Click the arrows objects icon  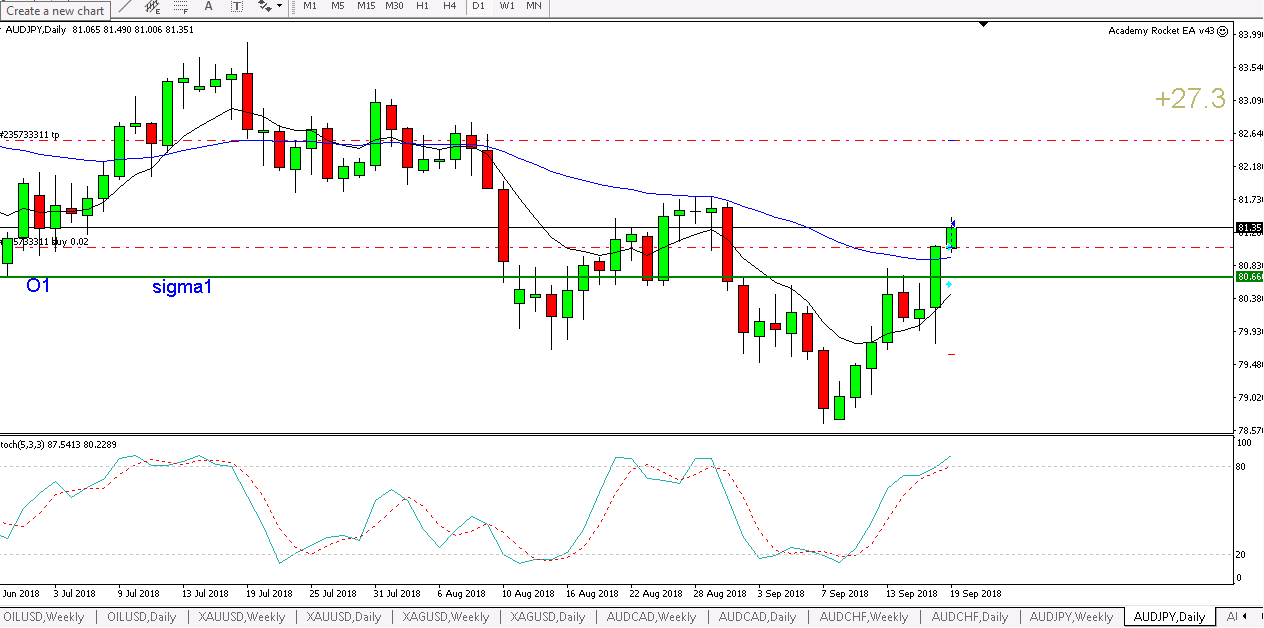click(x=264, y=6)
